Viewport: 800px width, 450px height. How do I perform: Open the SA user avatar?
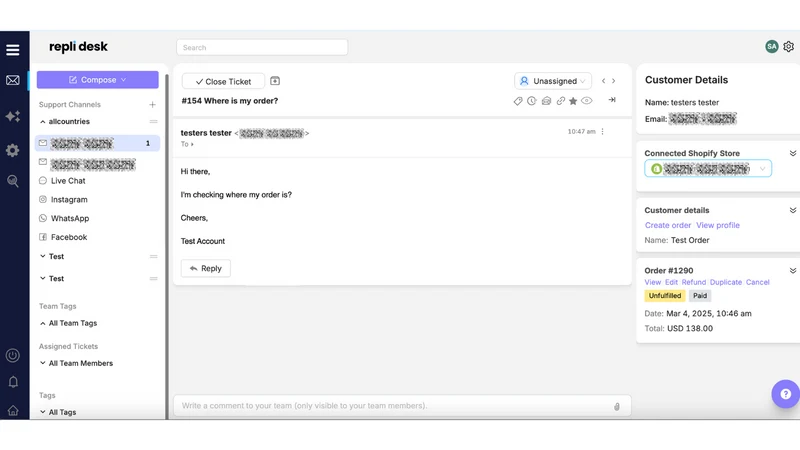pyautogui.click(x=771, y=46)
